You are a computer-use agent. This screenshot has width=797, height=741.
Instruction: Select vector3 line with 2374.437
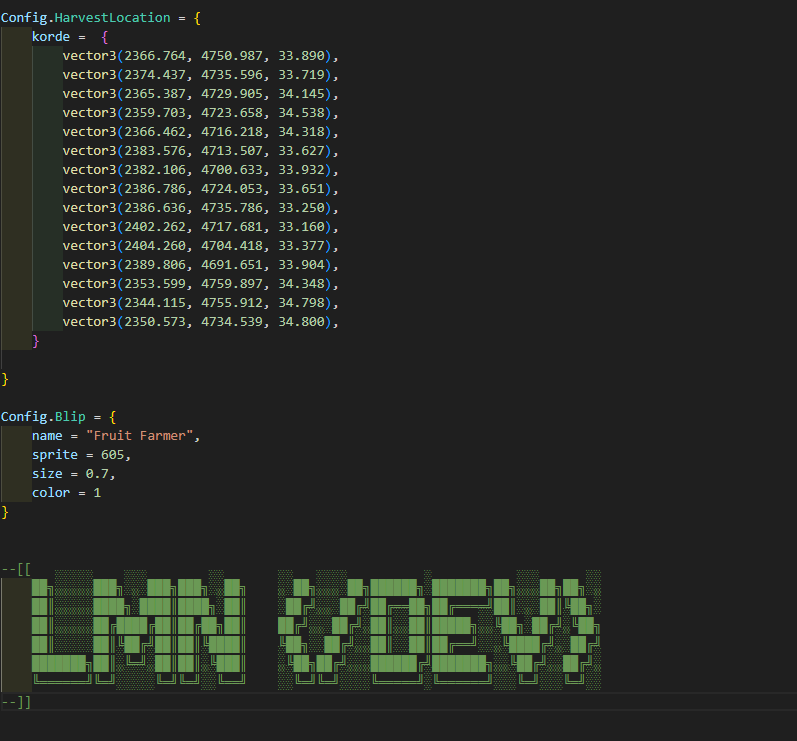coord(200,75)
